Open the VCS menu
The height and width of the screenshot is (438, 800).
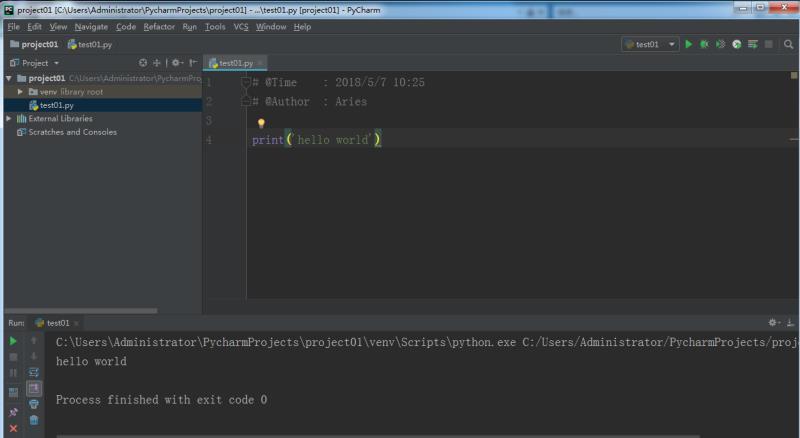pyautogui.click(x=241, y=27)
